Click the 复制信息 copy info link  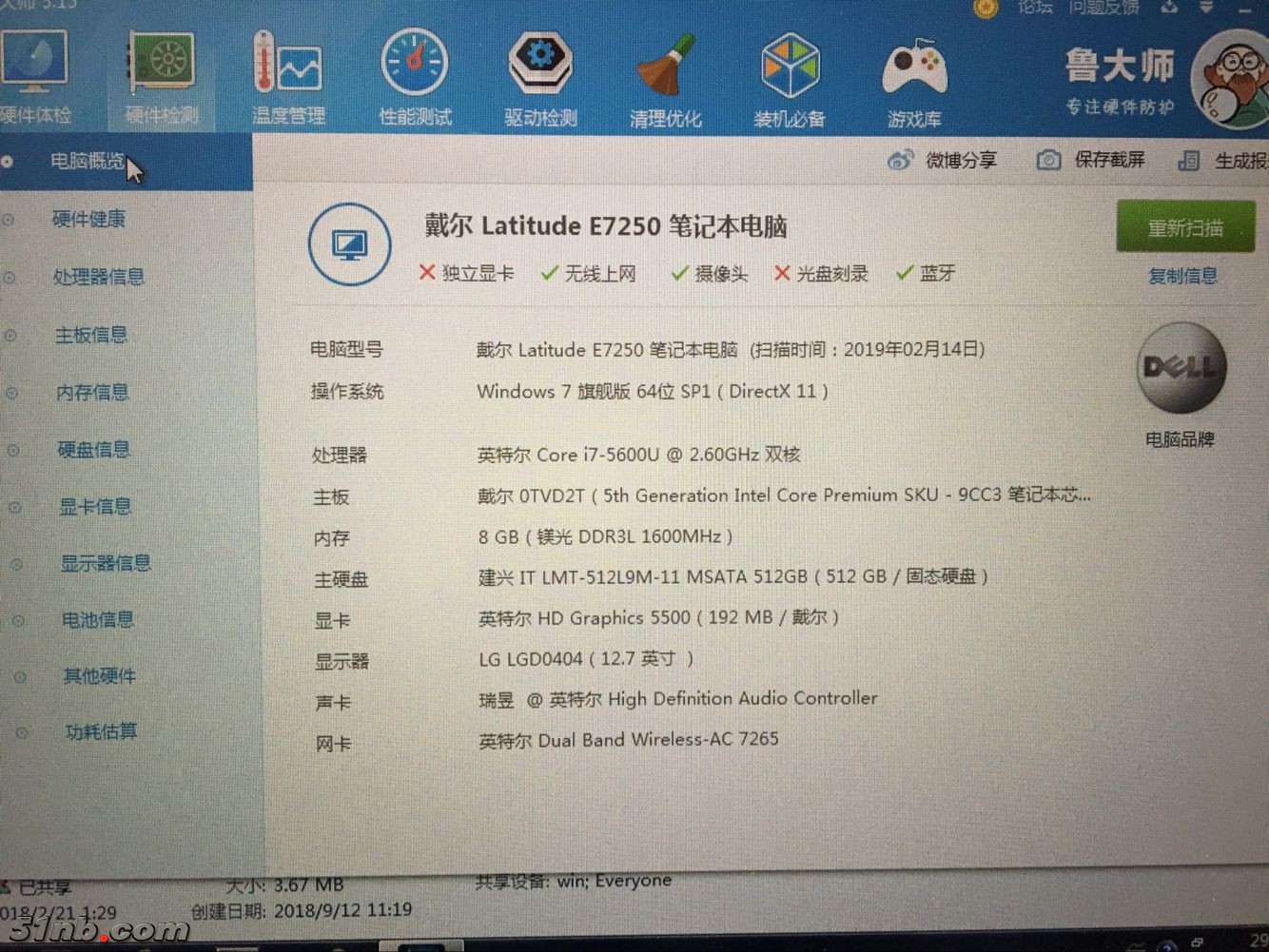pyautogui.click(x=1182, y=276)
